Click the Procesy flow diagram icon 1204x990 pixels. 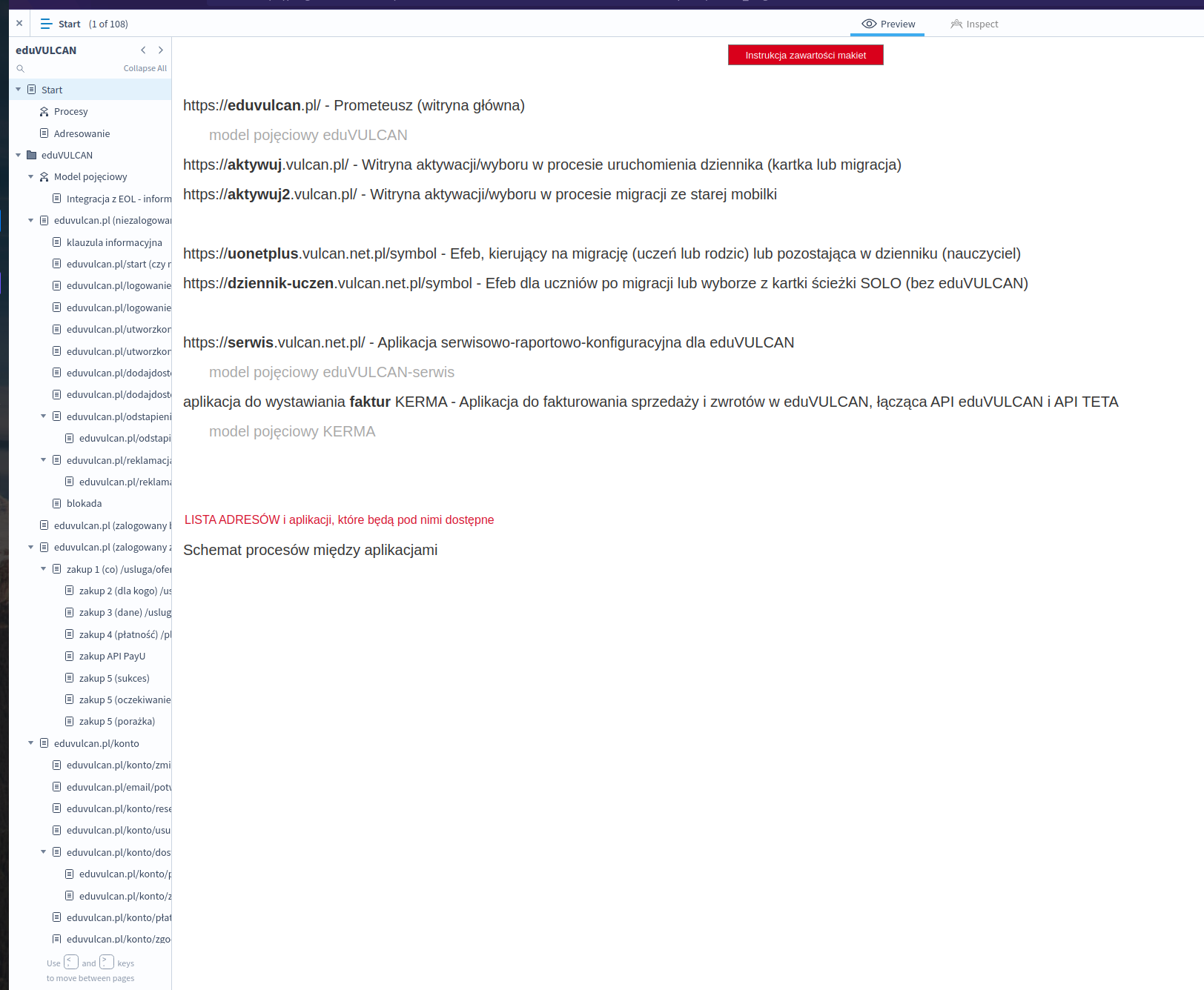point(44,112)
